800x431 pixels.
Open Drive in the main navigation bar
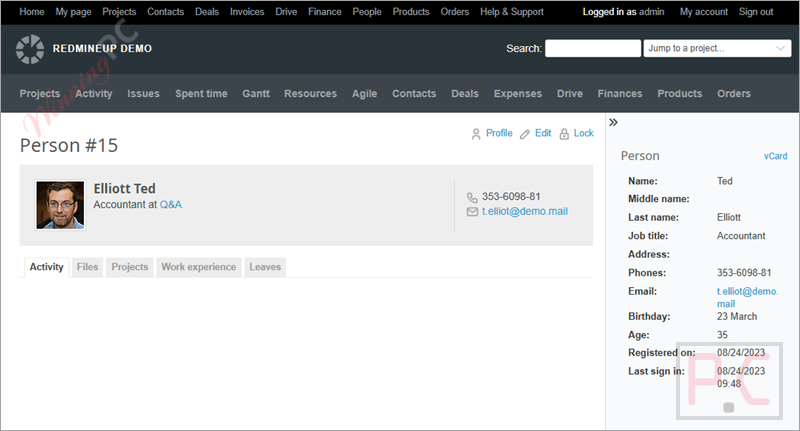(x=569, y=94)
